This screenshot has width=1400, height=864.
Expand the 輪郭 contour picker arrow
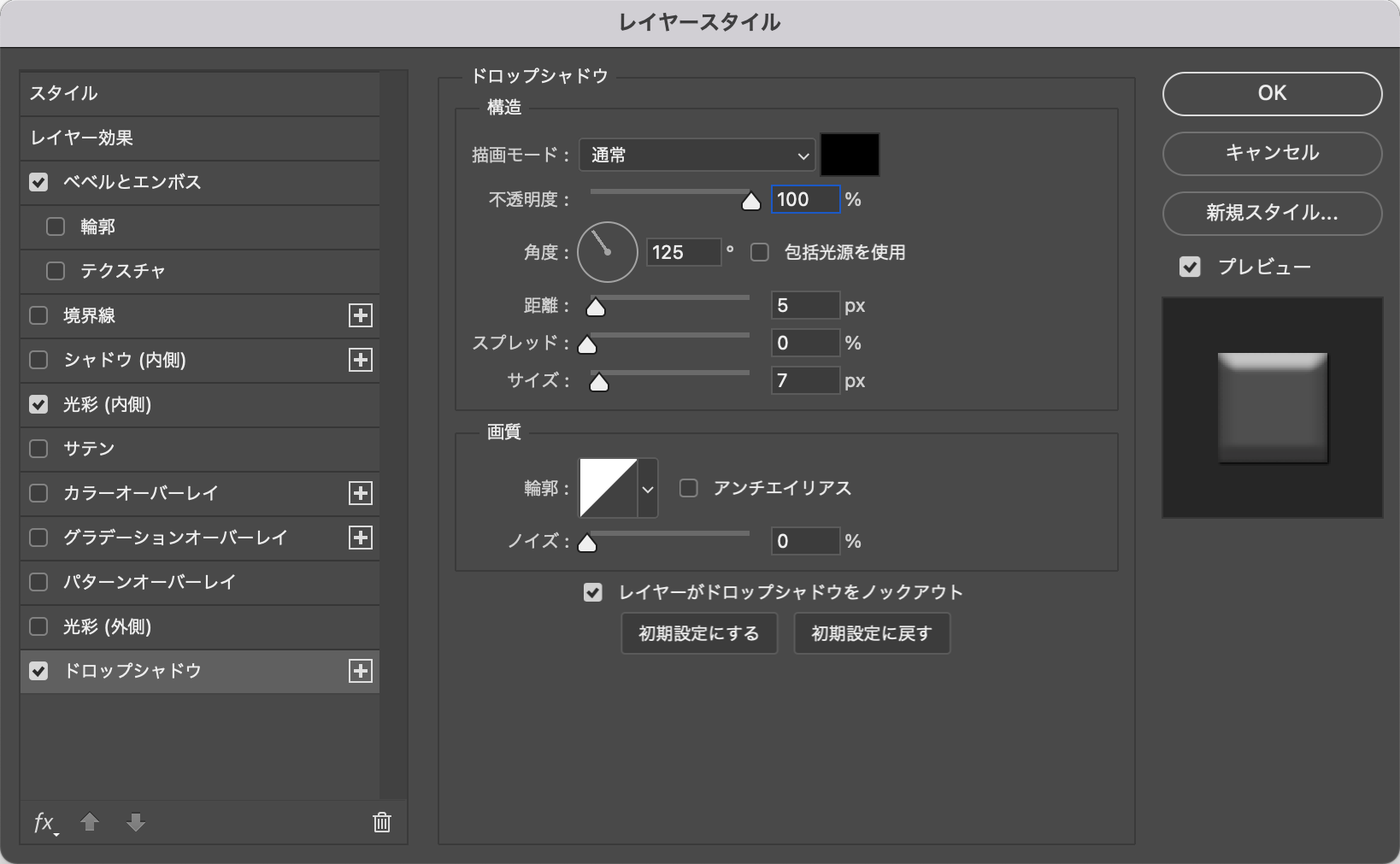[x=648, y=489]
